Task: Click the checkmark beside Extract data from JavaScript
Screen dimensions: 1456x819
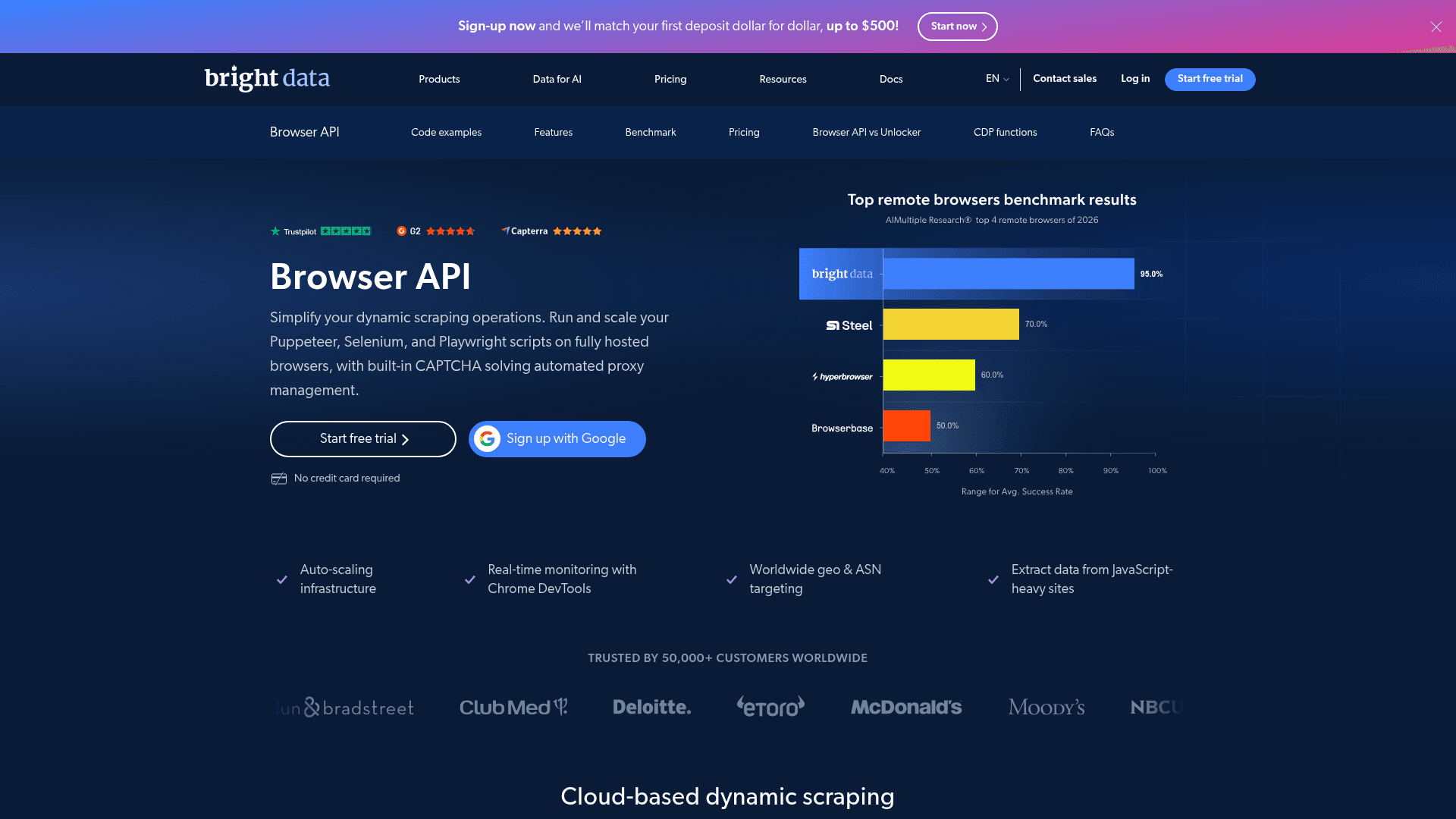Action: 993,579
